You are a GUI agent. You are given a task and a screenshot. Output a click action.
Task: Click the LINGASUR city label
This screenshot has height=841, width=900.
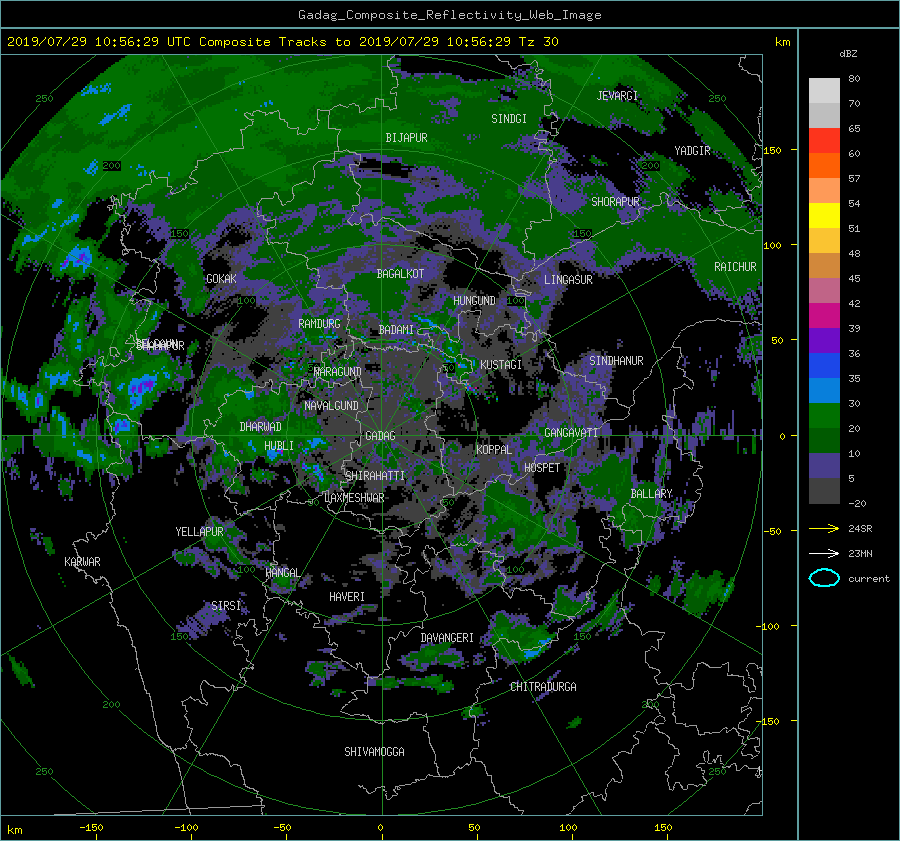point(568,280)
